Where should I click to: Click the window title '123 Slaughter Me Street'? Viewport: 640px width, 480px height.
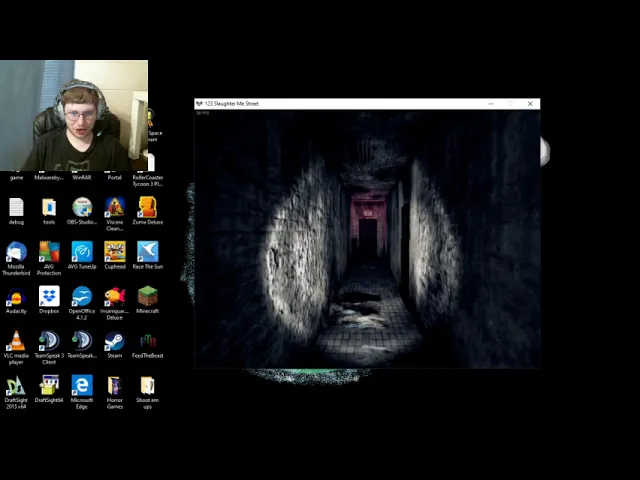pyautogui.click(x=231, y=104)
